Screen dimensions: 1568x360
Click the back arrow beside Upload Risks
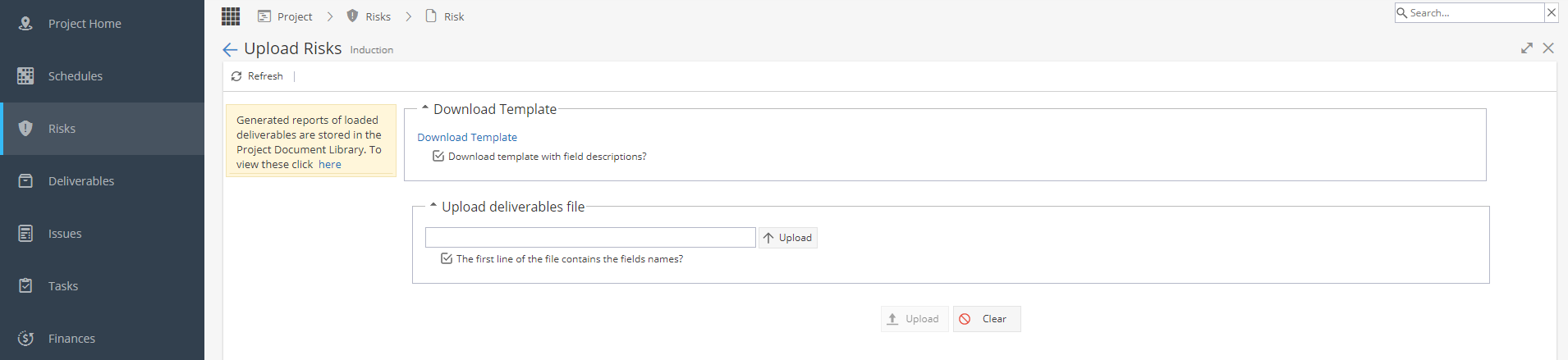(230, 50)
